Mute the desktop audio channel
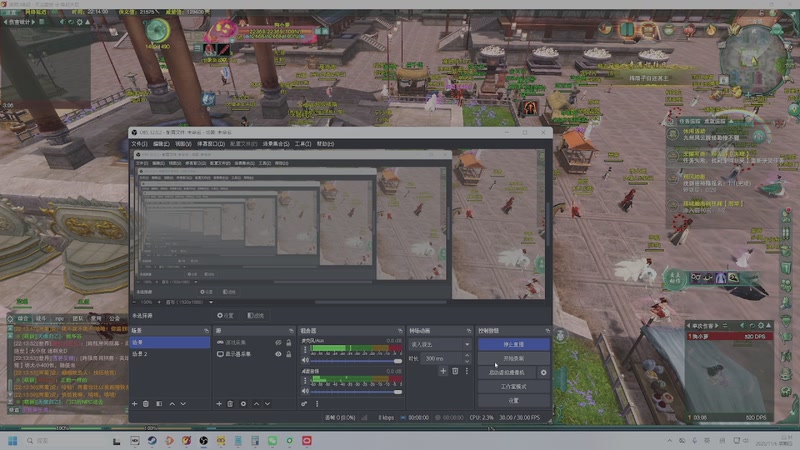The image size is (800, 450). (x=305, y=391)
